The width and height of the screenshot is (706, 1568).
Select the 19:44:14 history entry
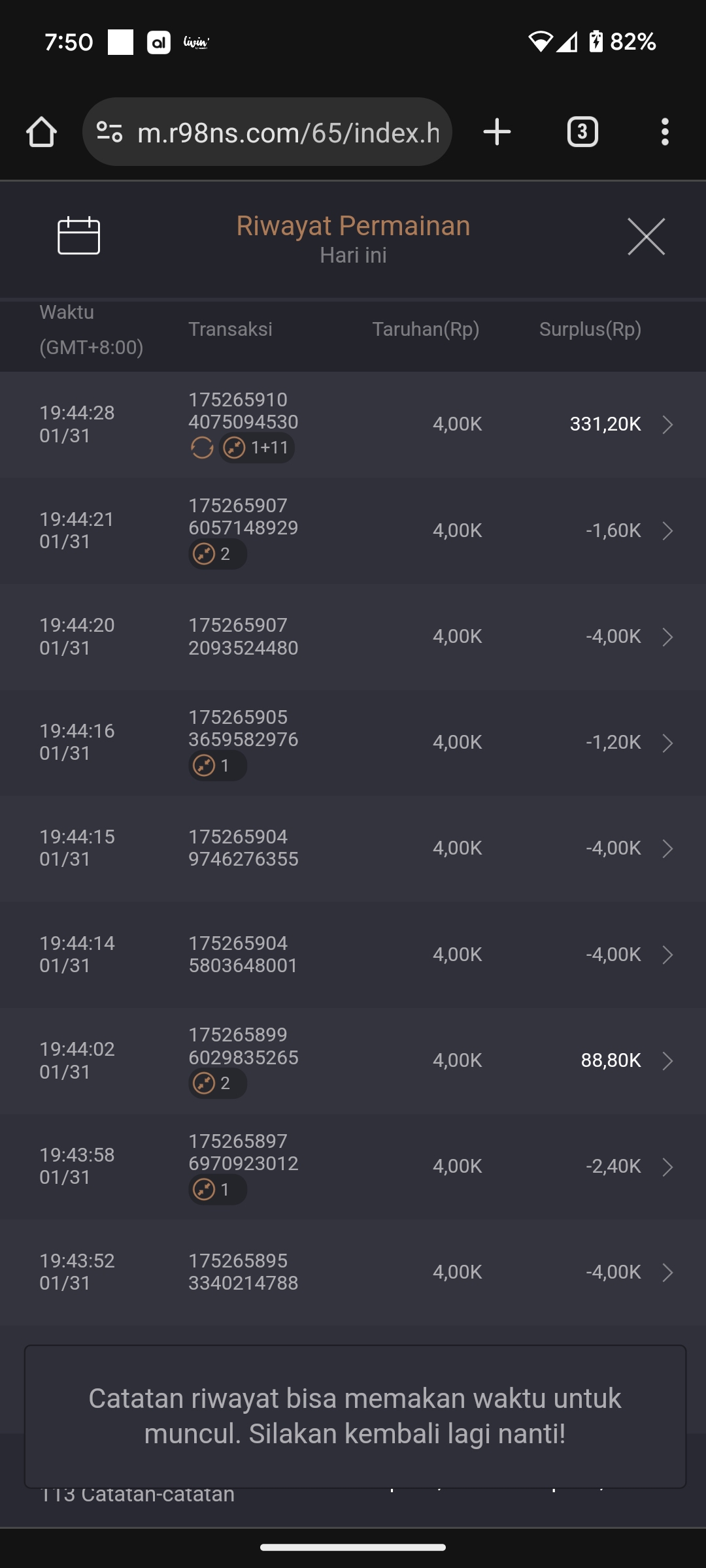pos(353,955)
